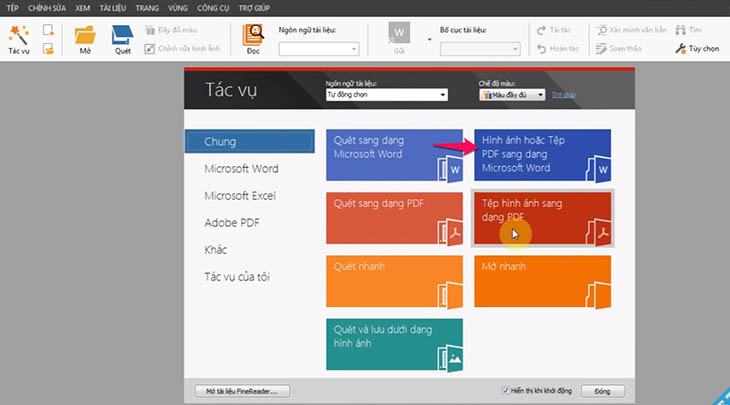The width and height of the screenshot is (730, 405).
Task: Start scanning with the Quét scanner icon
Action: (122, 40)
